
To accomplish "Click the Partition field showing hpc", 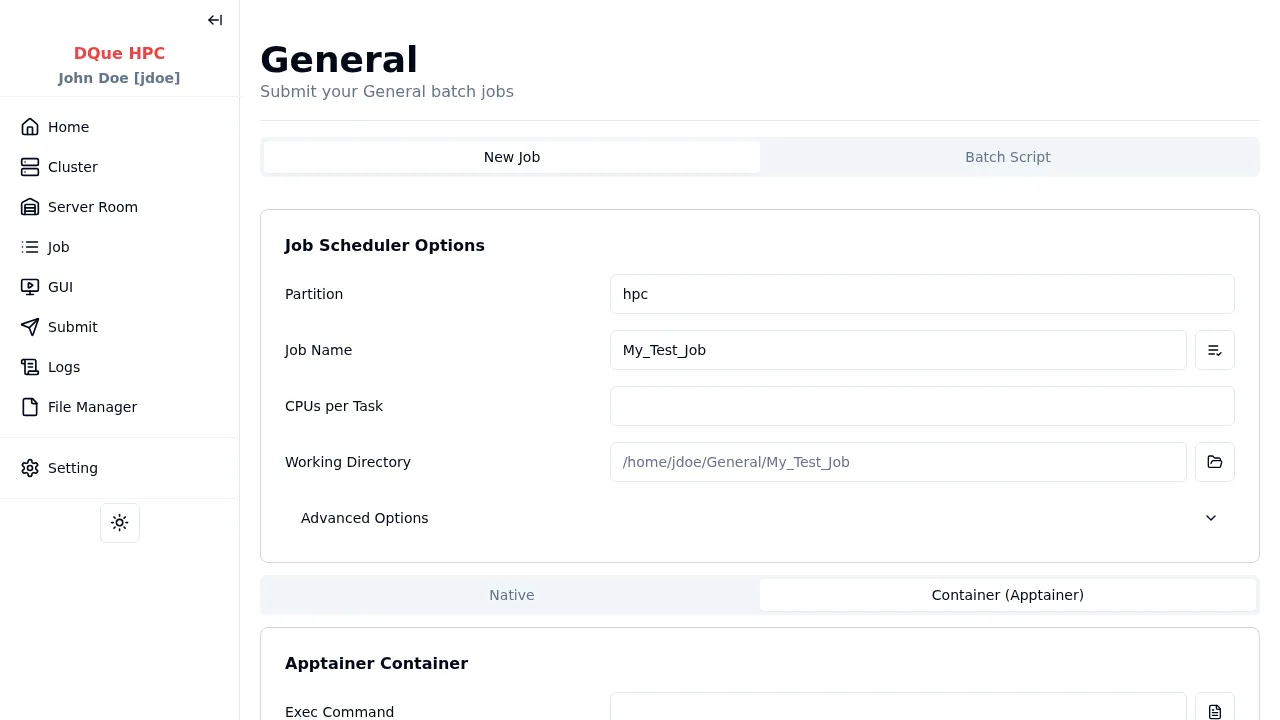I will (921, 294).
